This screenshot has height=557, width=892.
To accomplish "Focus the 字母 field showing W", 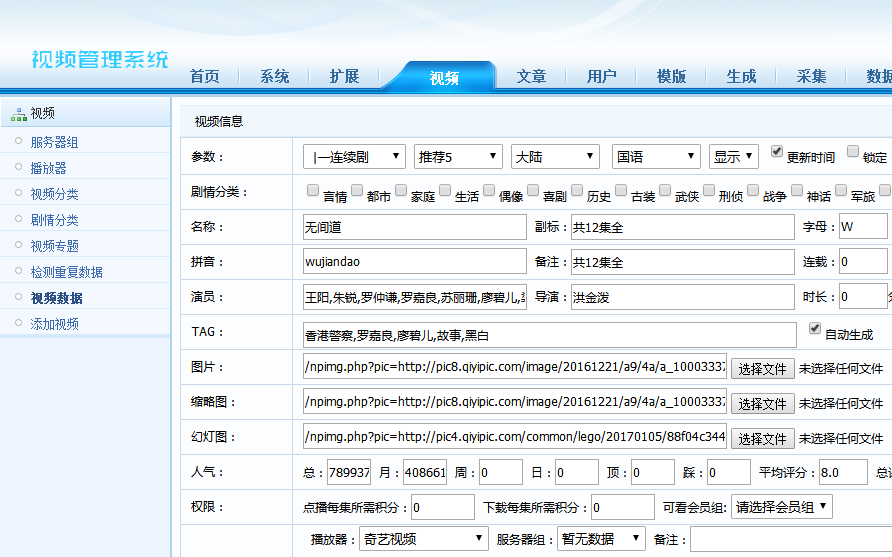I will point(864,226).
